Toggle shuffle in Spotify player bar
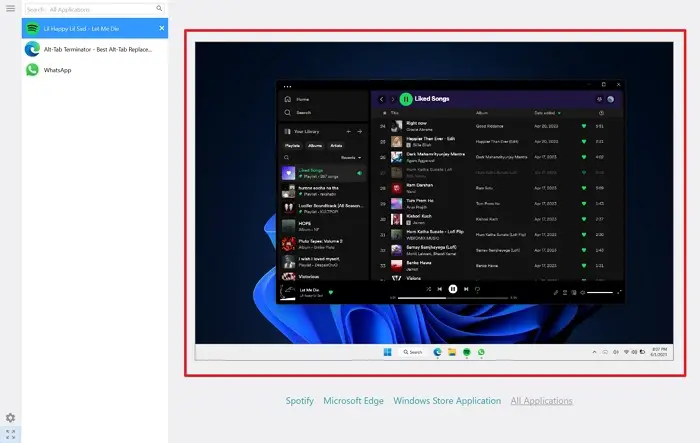This screenshot has height=443, width=700. tap(428, 289)
